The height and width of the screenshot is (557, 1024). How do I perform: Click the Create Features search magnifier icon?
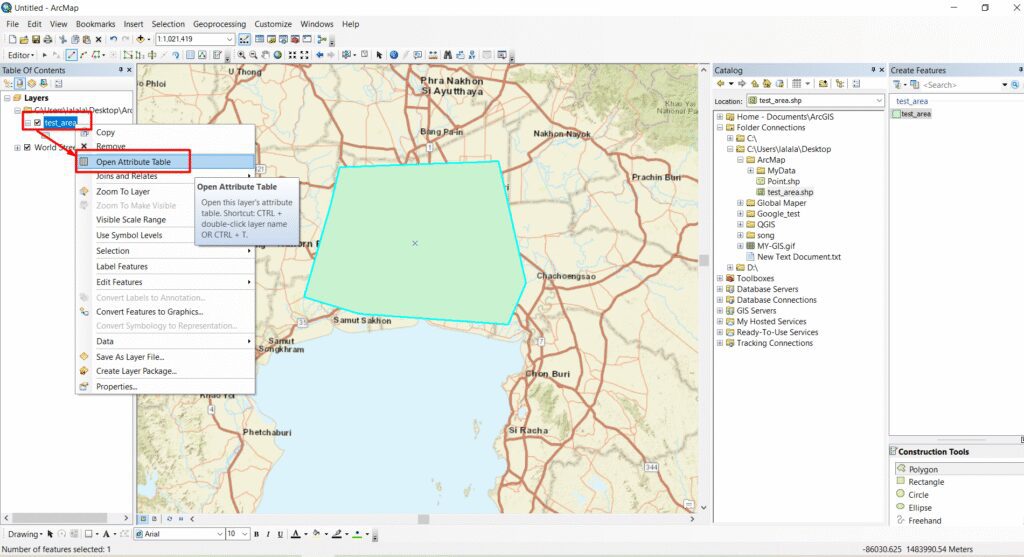click(x=1015, y=85)
